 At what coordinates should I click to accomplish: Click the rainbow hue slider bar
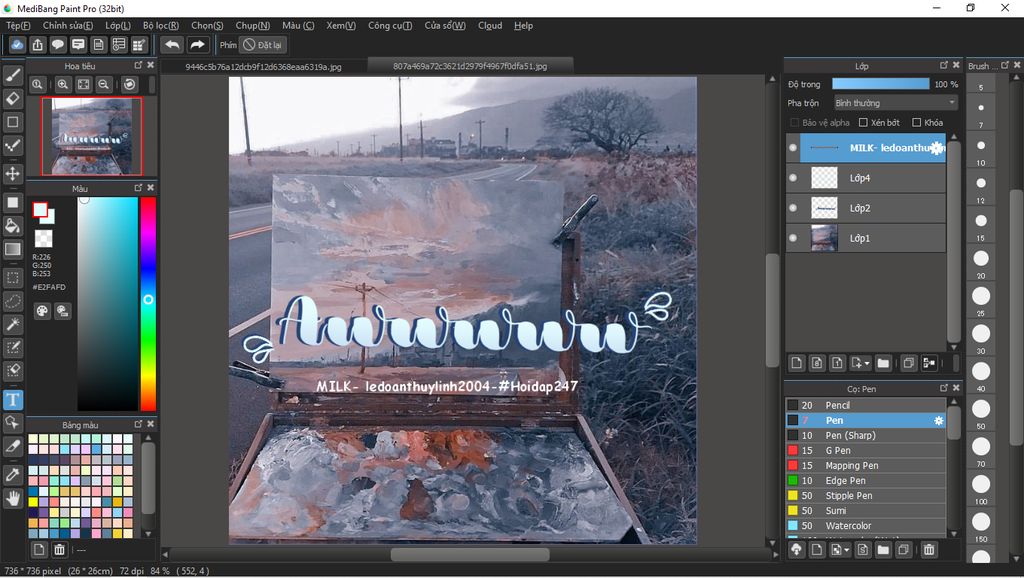148,304
